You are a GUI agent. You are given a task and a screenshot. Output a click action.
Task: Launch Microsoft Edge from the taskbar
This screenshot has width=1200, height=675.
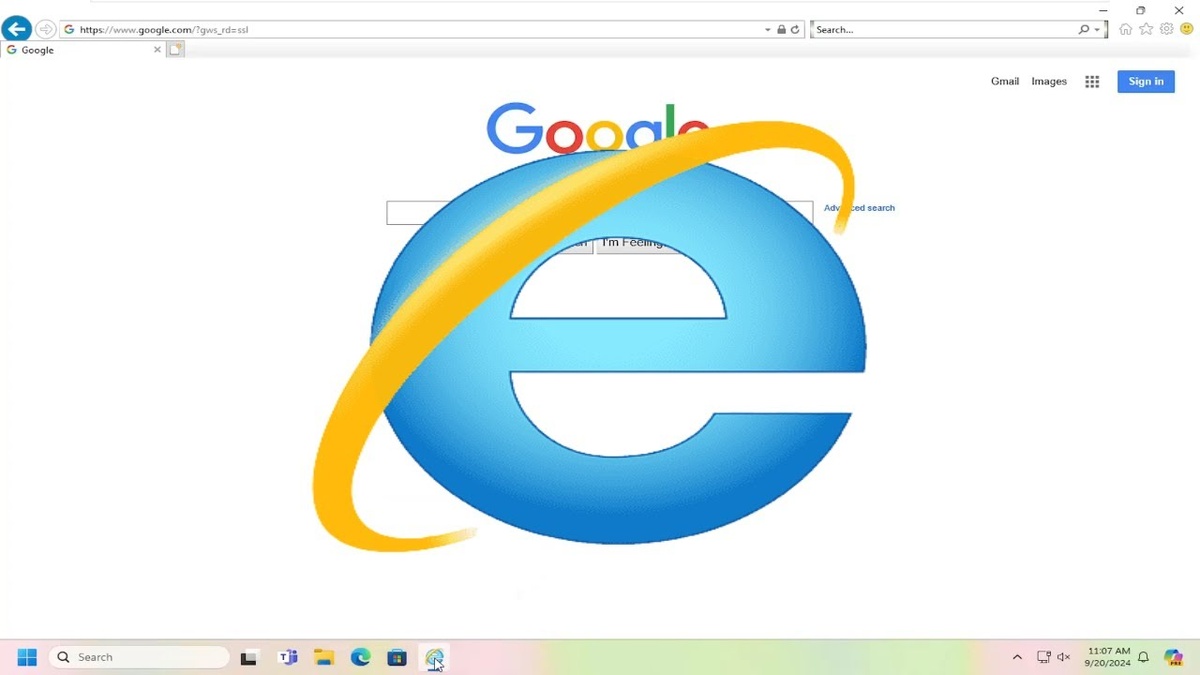pyautogui.click(x=361, y=657)
